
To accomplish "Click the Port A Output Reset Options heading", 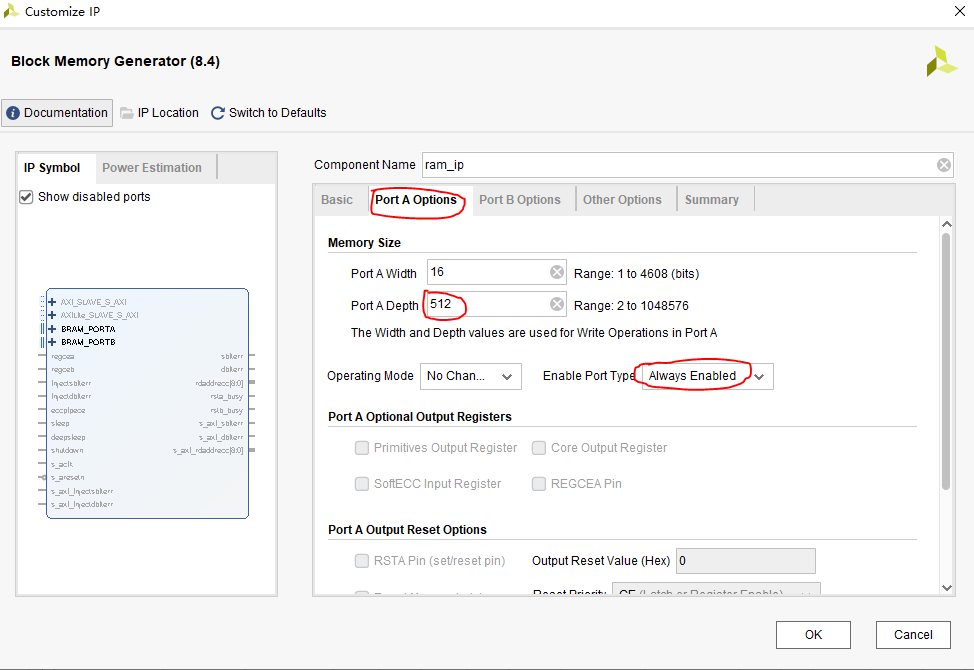I will point(407,530).
